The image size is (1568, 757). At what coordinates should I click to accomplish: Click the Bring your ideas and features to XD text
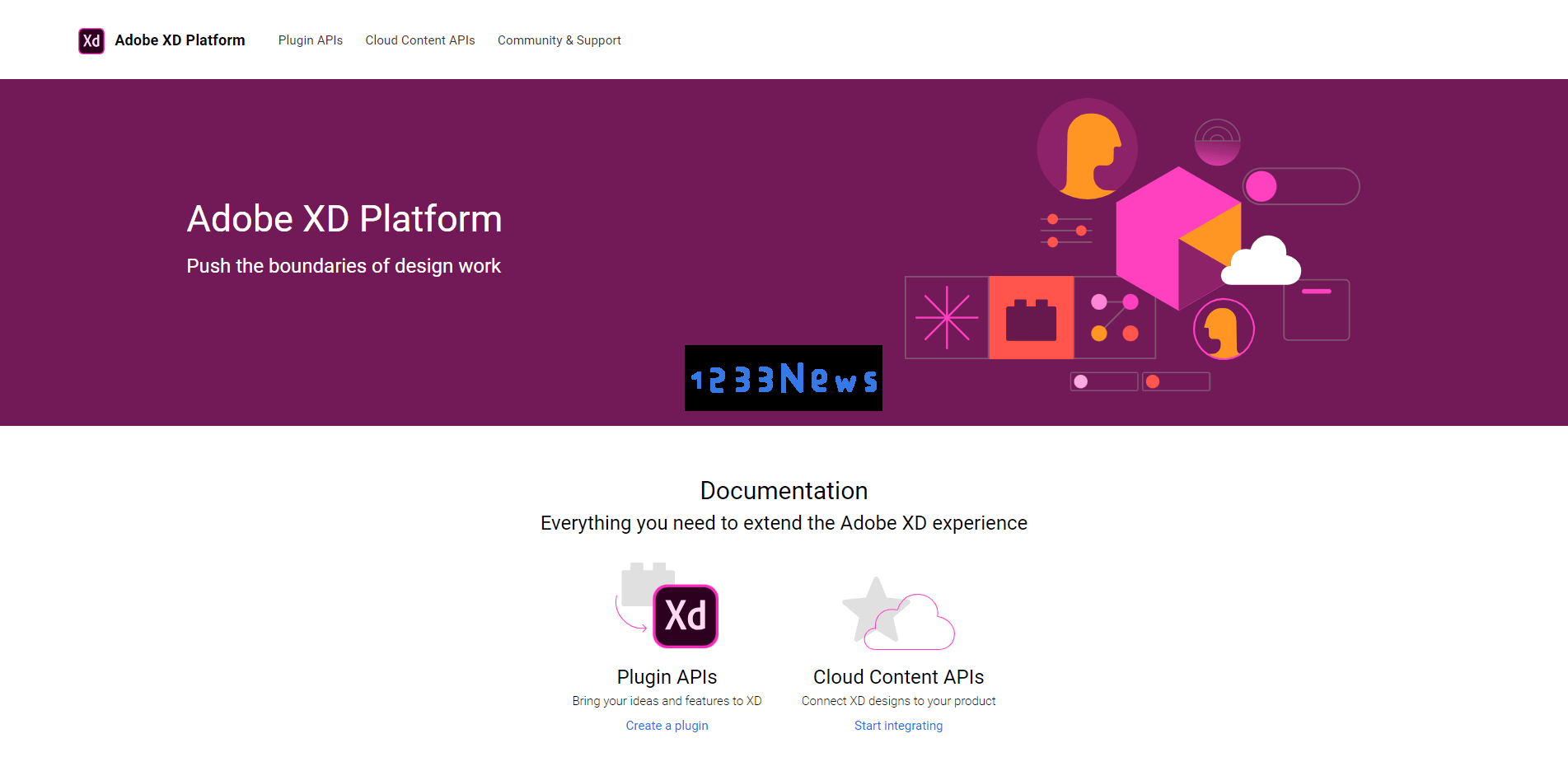[x=667, y=701]
